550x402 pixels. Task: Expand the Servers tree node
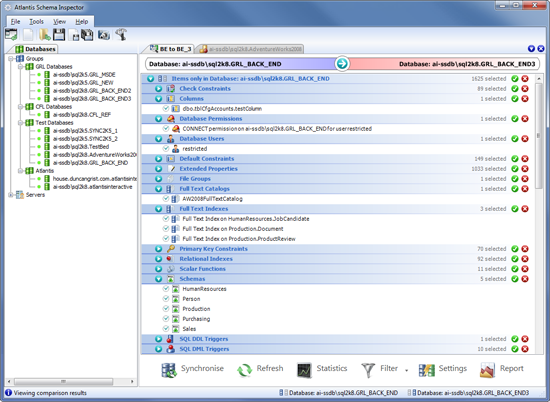pyautogui.click(x=11, y=195)
